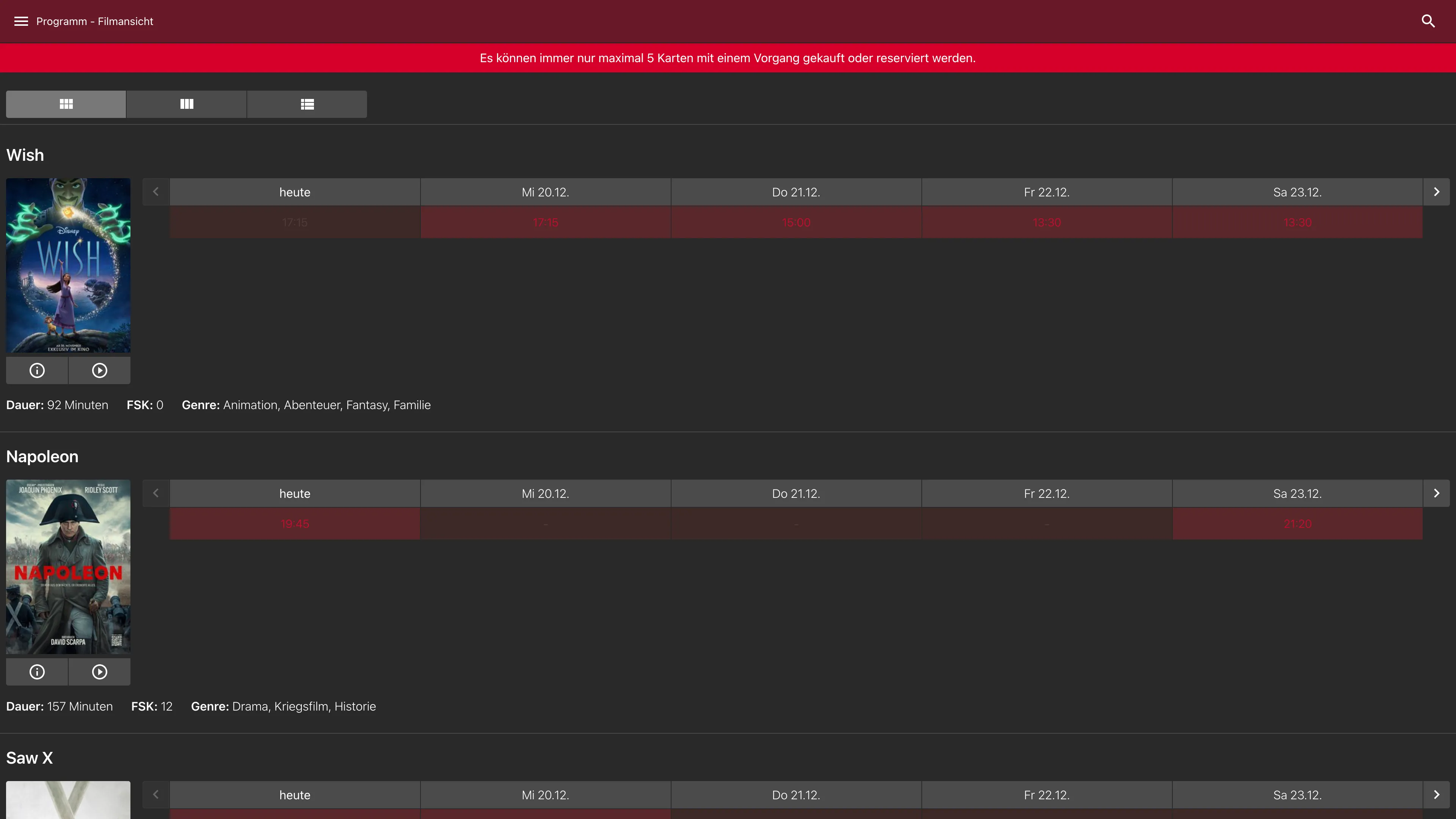Play the Wish trailer
1456x819 pixels.
(x=99, y=370)
